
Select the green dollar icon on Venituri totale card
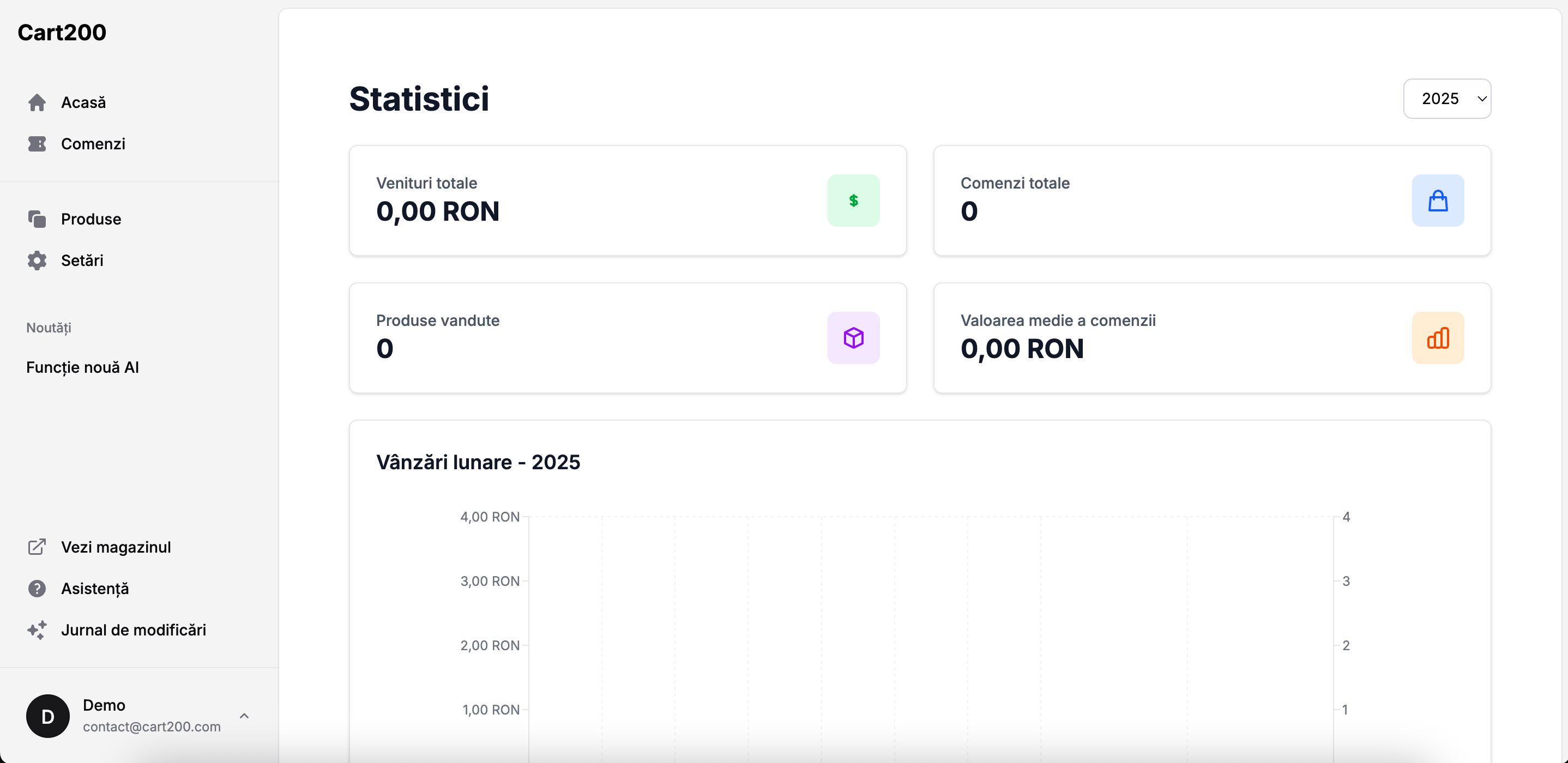point(853,200)
